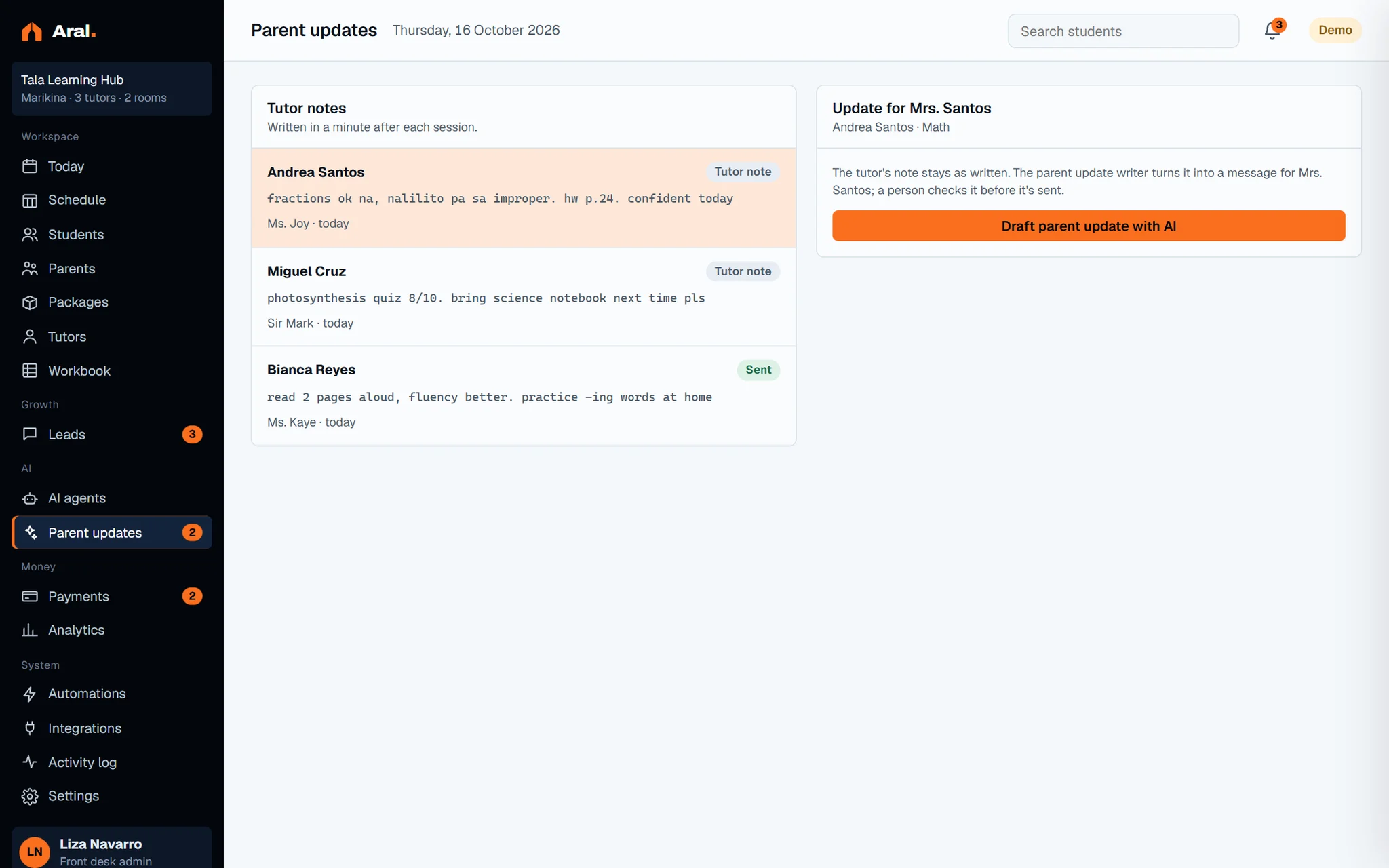Click the Tutors person icon

point(30,336)
